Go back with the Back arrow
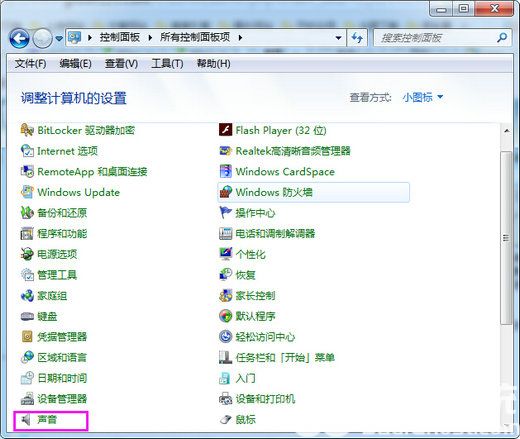 pyautogui.click(x=19, y=38)
